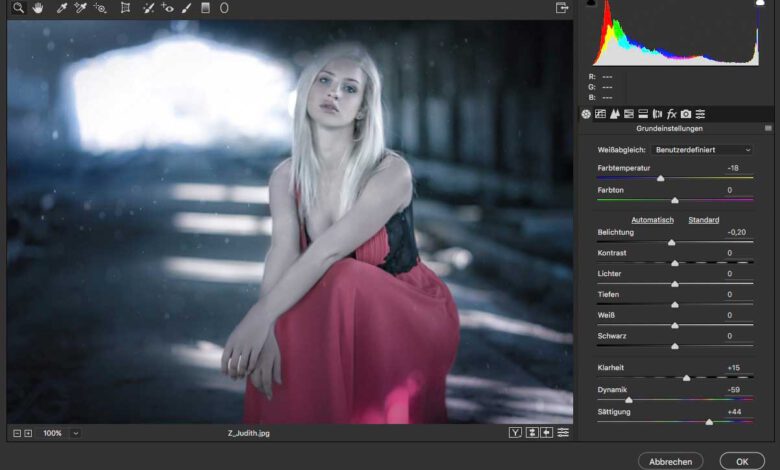Activate the Red Eye Removal tool
Image resolution: width=780 pixels, height=470 pixels.
tap(167, 8)
